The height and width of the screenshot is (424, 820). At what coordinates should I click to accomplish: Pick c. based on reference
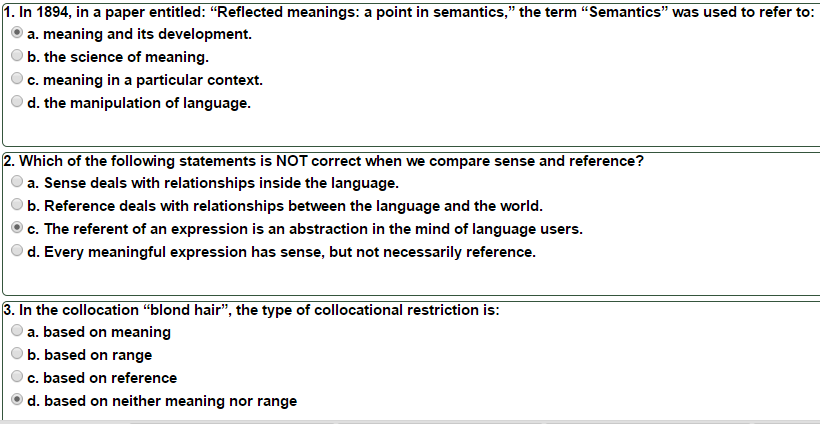click(17, 376)
